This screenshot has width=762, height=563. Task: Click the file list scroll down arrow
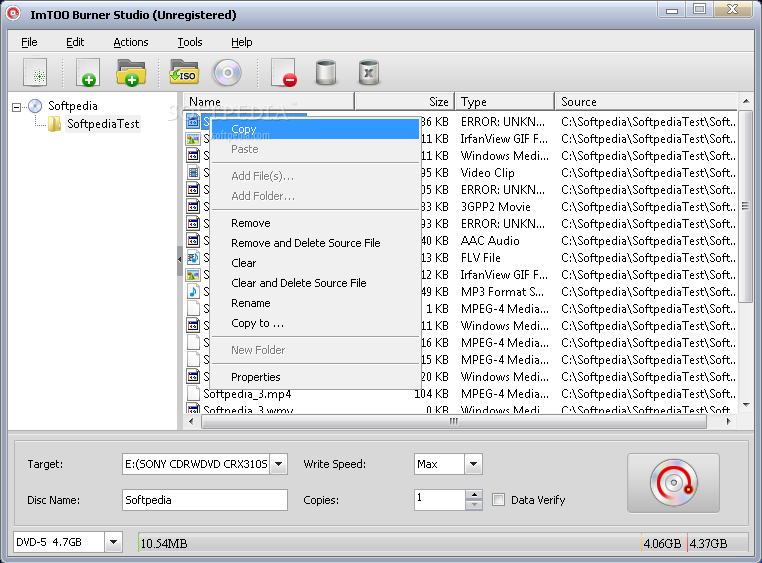(x=746, y=405)
